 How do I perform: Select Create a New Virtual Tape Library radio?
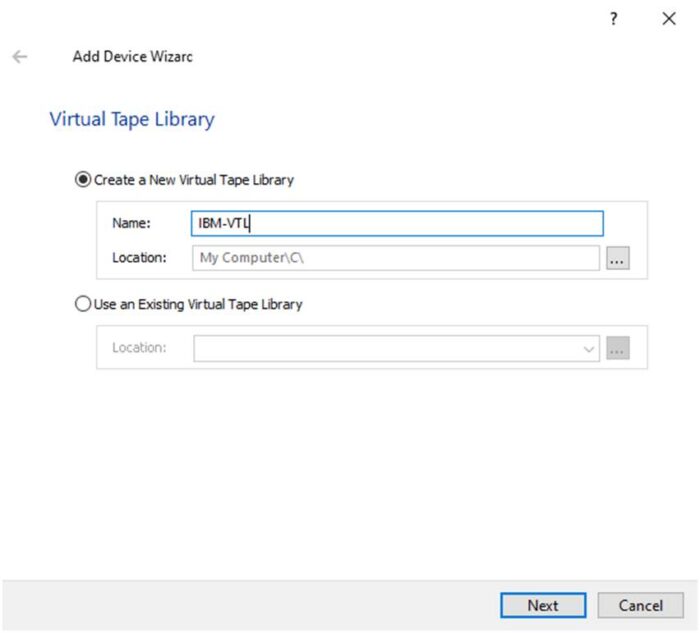click(83, 180)
